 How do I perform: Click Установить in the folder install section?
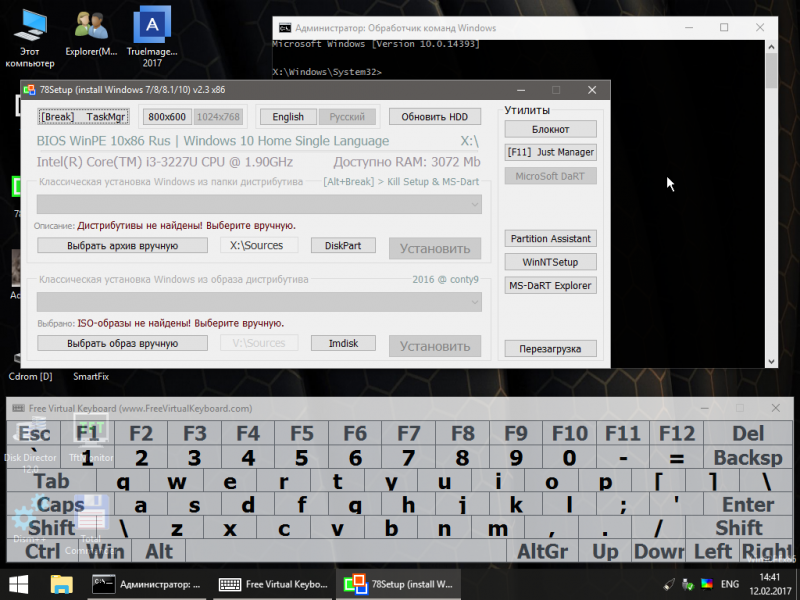(435, 248)
